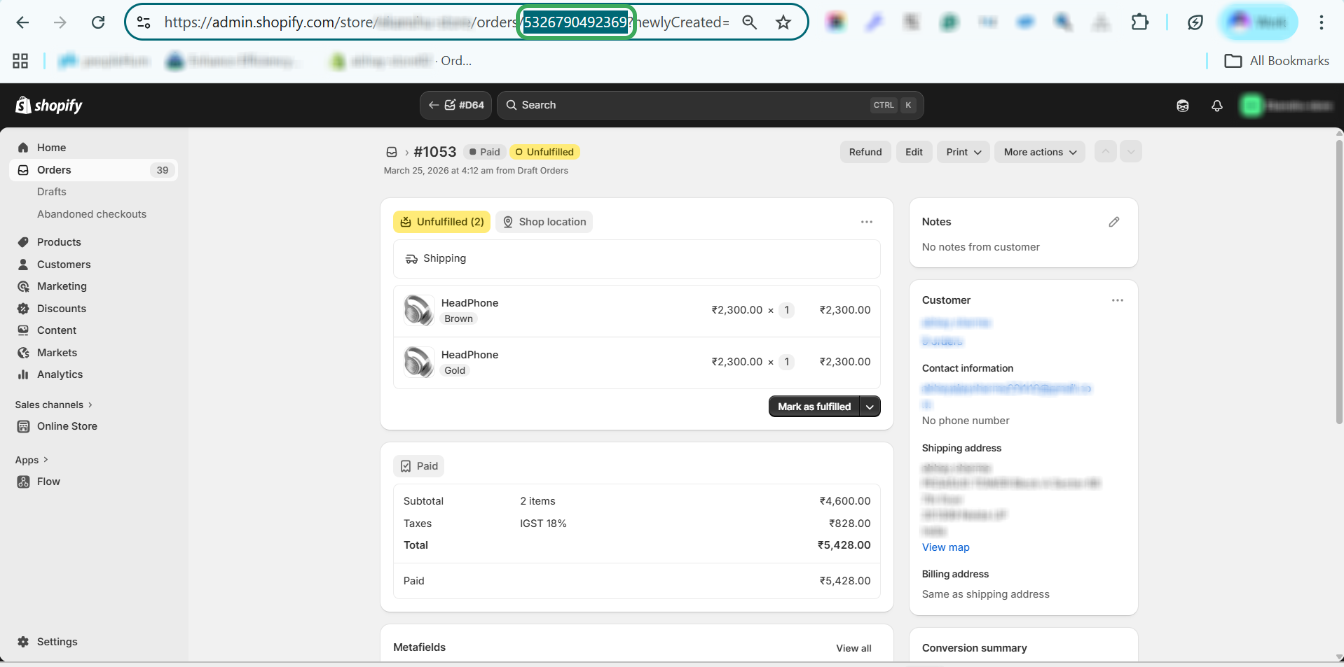Click the zoom magnifier icon in address bar

tap(749, 22)
